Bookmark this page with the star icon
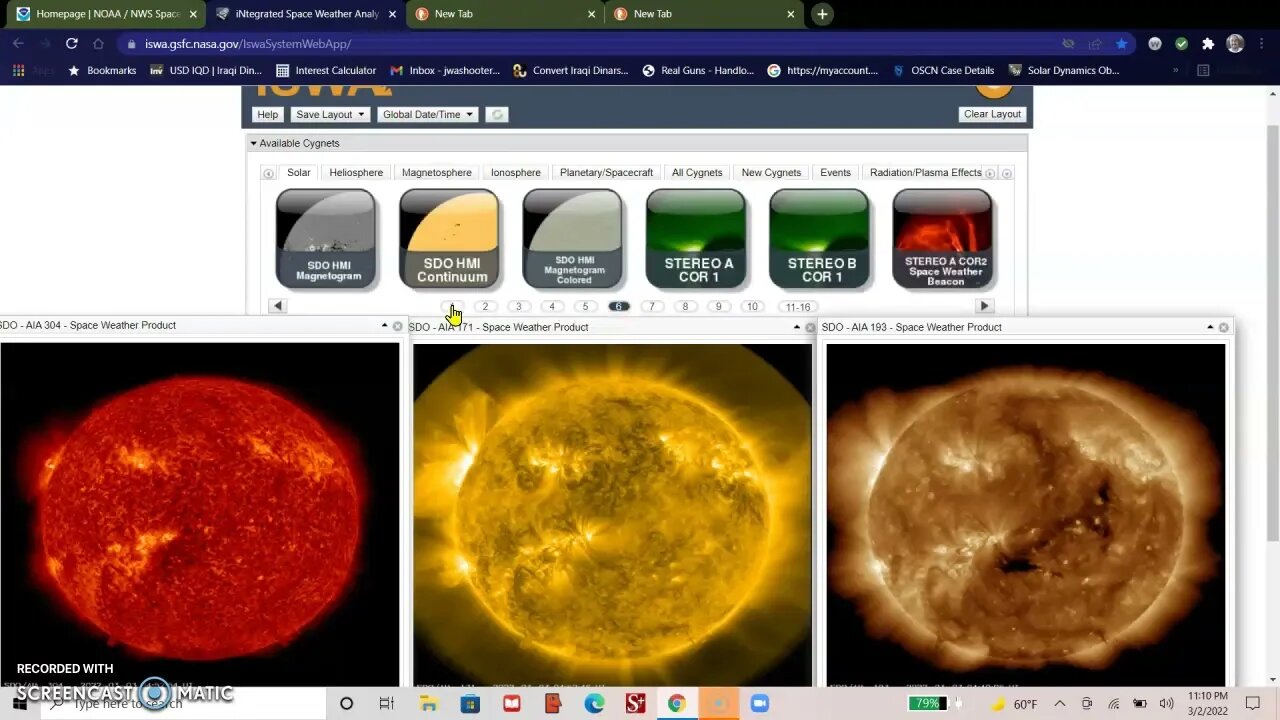The height and width of the screenshot is (720, 1280). [x=1122, y=44]
